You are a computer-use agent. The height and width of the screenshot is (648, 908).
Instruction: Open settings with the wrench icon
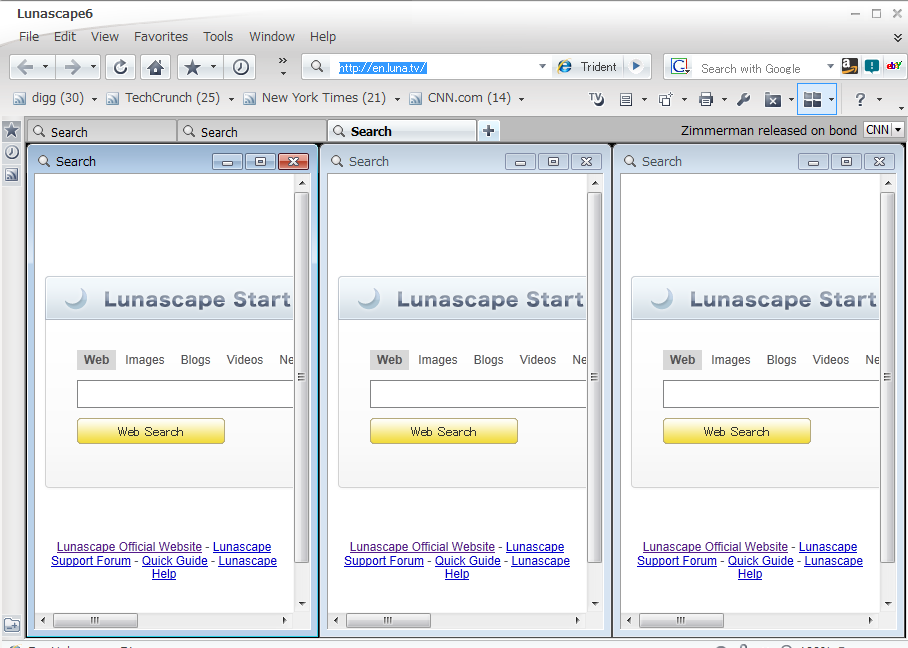point(744,100)
